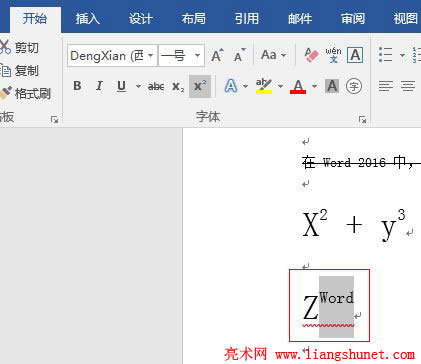Toggle italic formatting
Viewport: 421px width, 364px height.
tap(99, 86)
